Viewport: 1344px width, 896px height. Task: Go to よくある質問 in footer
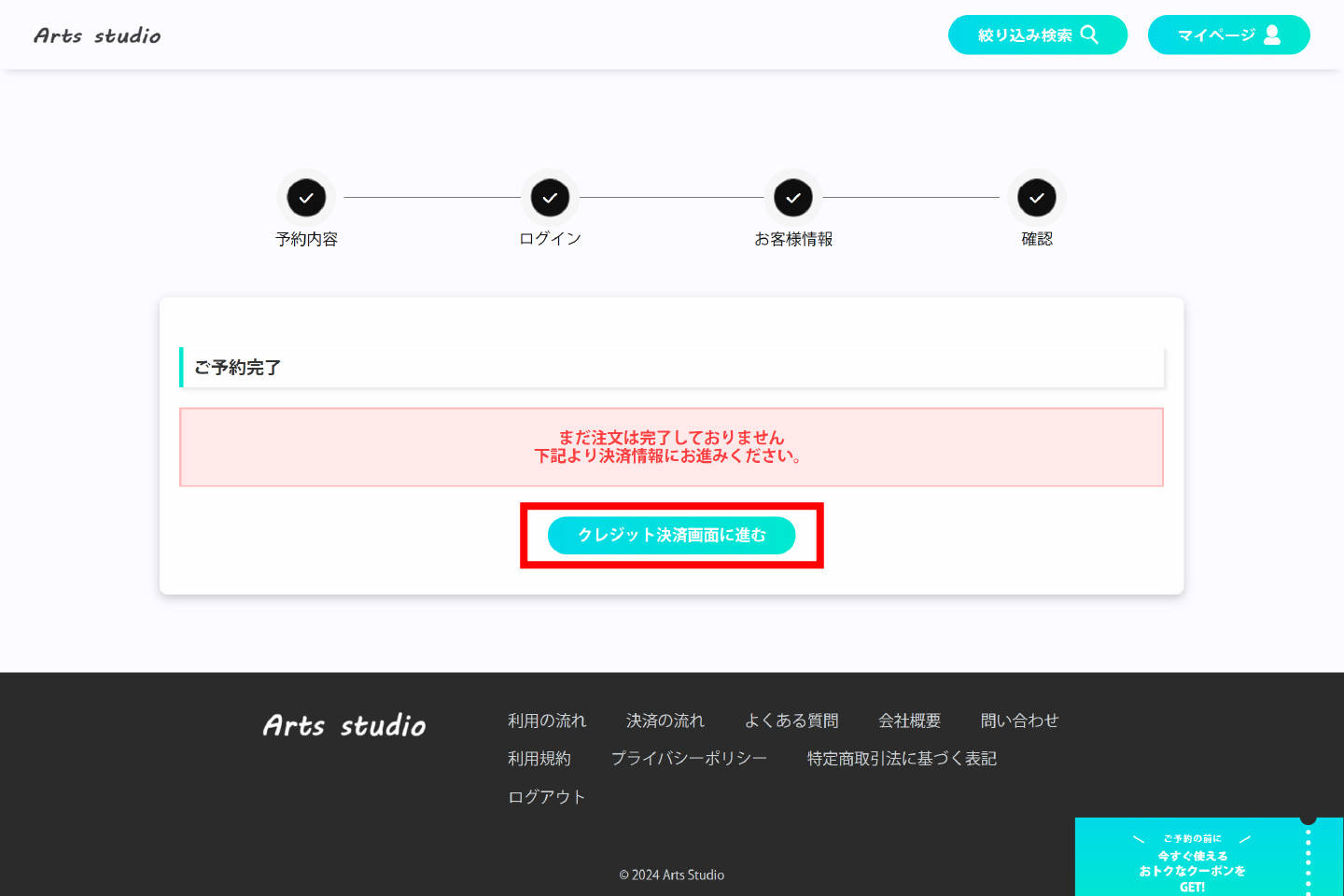(x=791, y=721)
